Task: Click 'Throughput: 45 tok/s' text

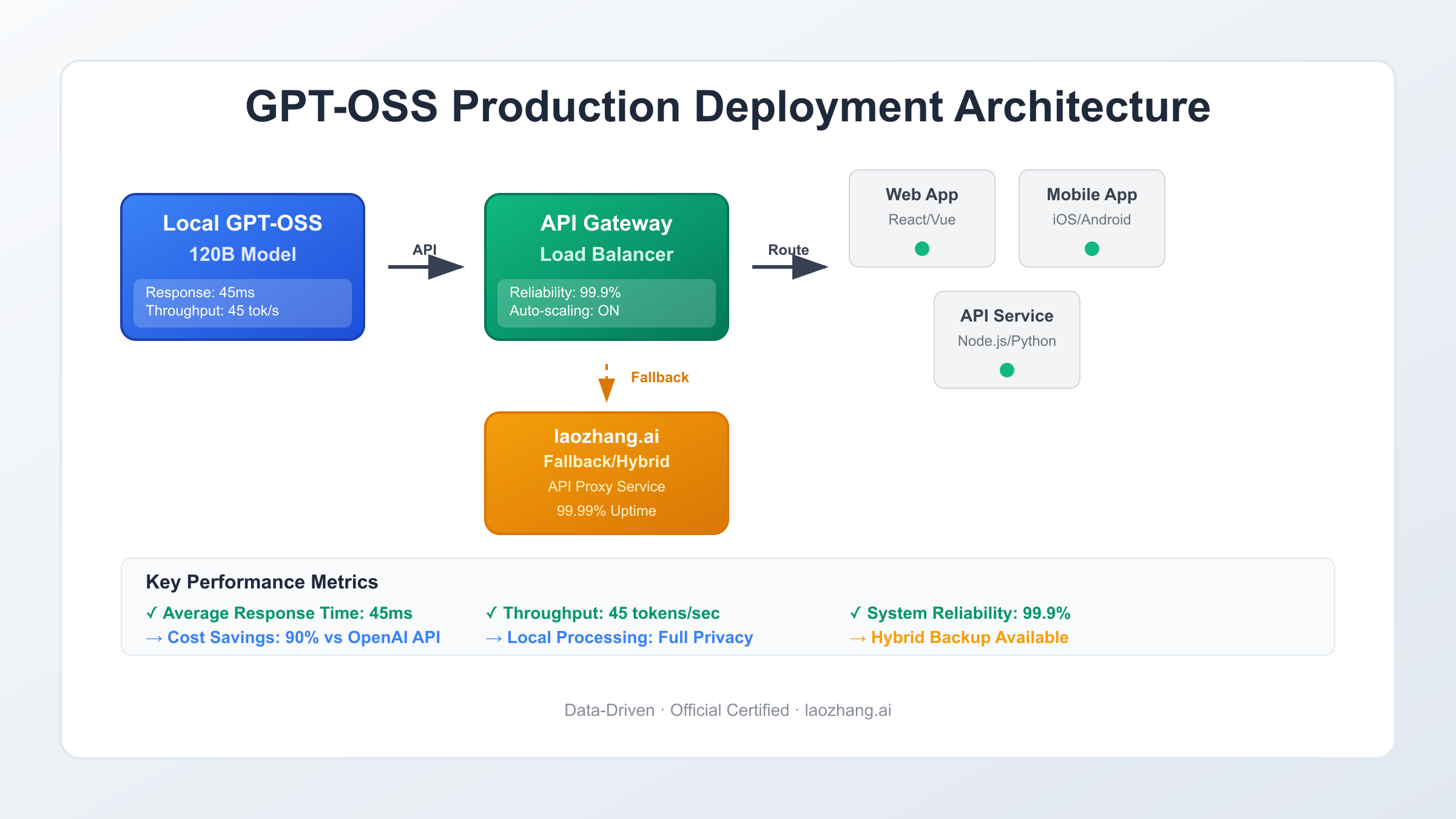Action: (x=212, y=311)
